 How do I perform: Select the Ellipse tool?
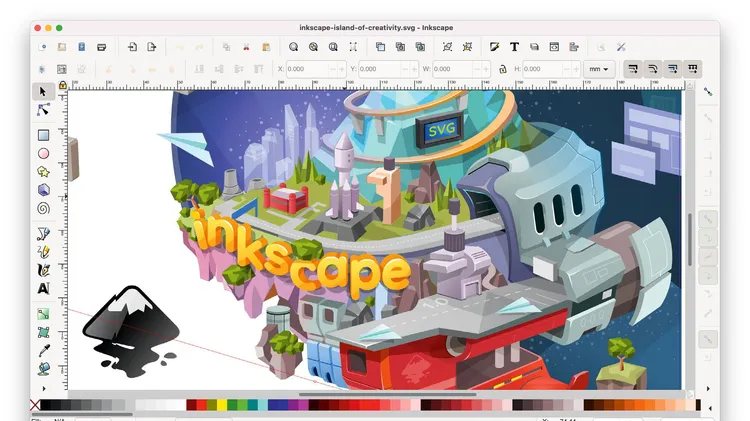(x=43, y=154)
